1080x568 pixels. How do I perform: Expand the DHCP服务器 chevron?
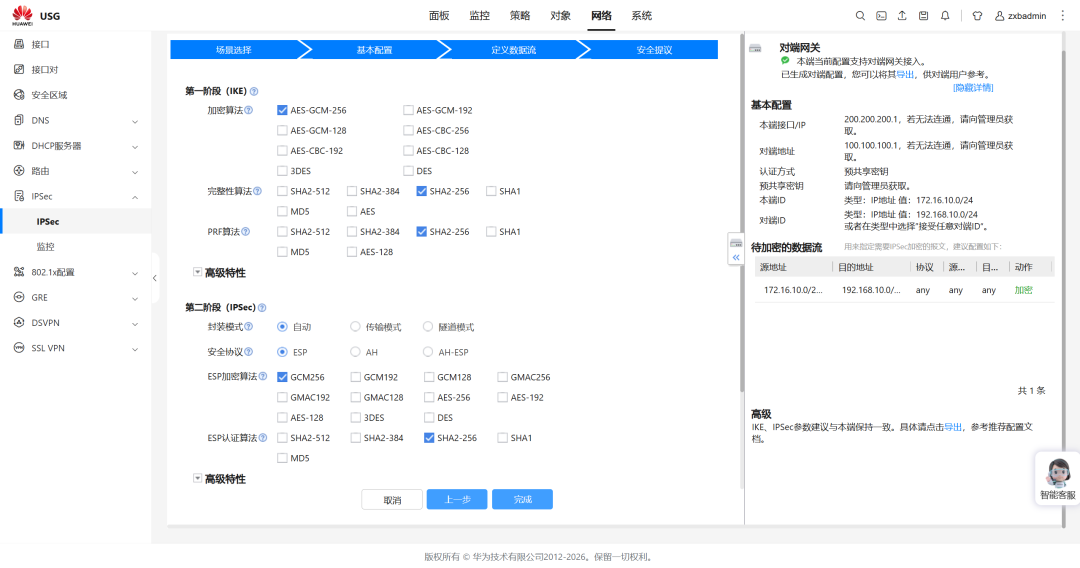click(135, 147)
